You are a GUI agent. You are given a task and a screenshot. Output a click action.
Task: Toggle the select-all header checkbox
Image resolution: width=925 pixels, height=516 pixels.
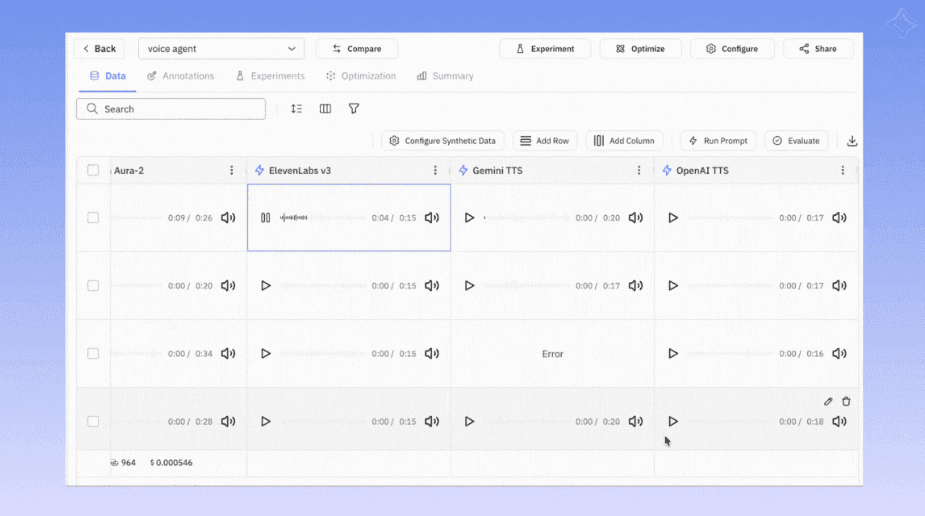click(93, 170)
